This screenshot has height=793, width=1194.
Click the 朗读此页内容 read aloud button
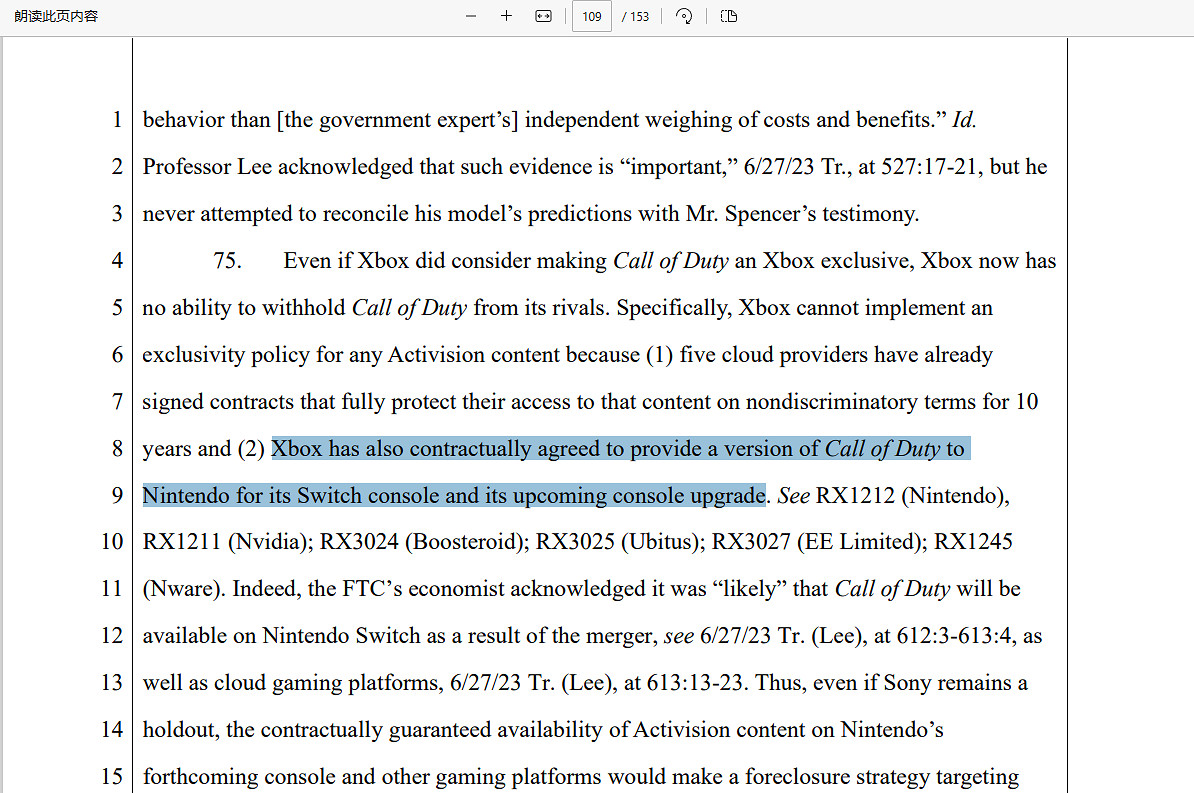[x=56, y=16]
